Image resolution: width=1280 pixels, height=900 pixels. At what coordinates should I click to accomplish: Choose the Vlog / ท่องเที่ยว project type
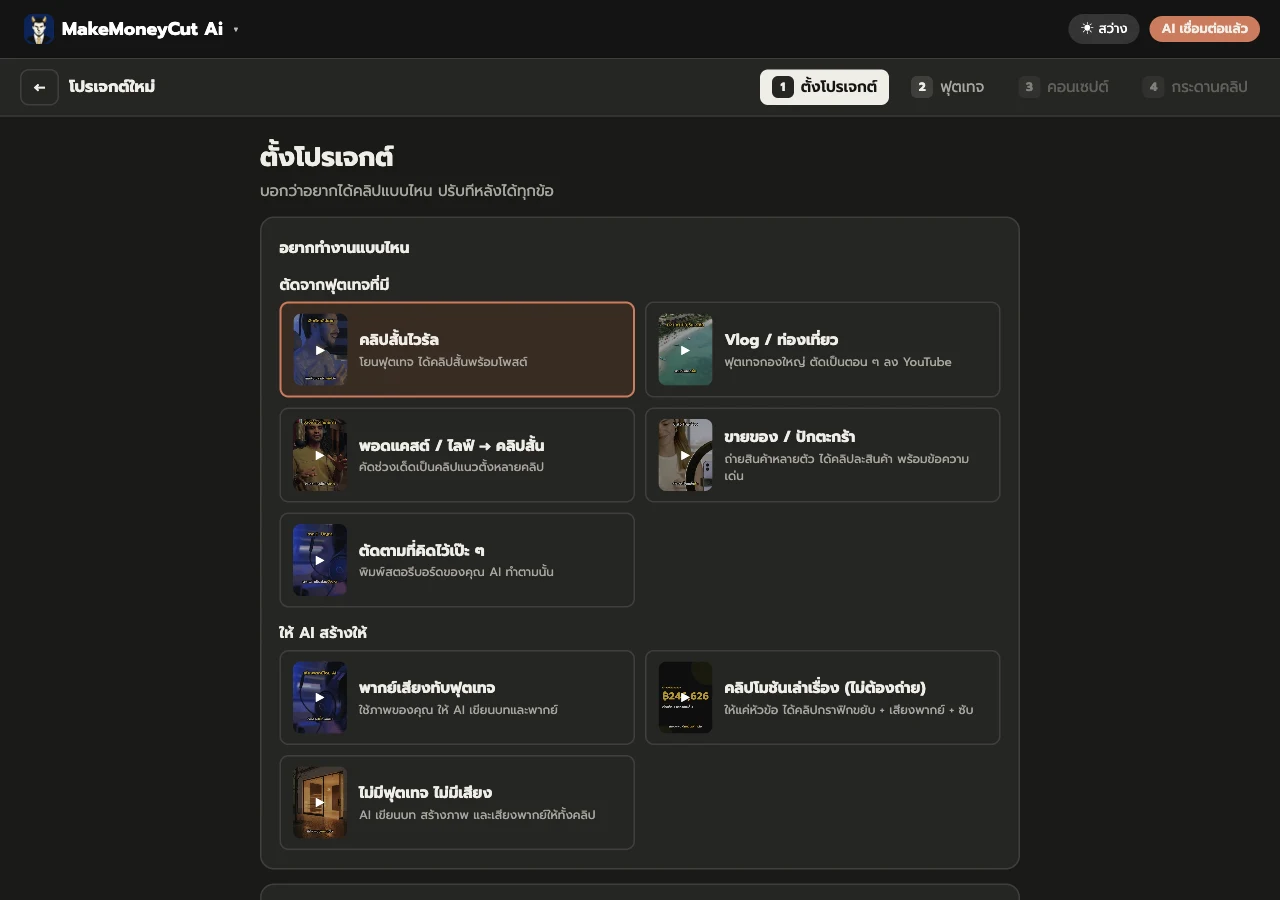822,350
